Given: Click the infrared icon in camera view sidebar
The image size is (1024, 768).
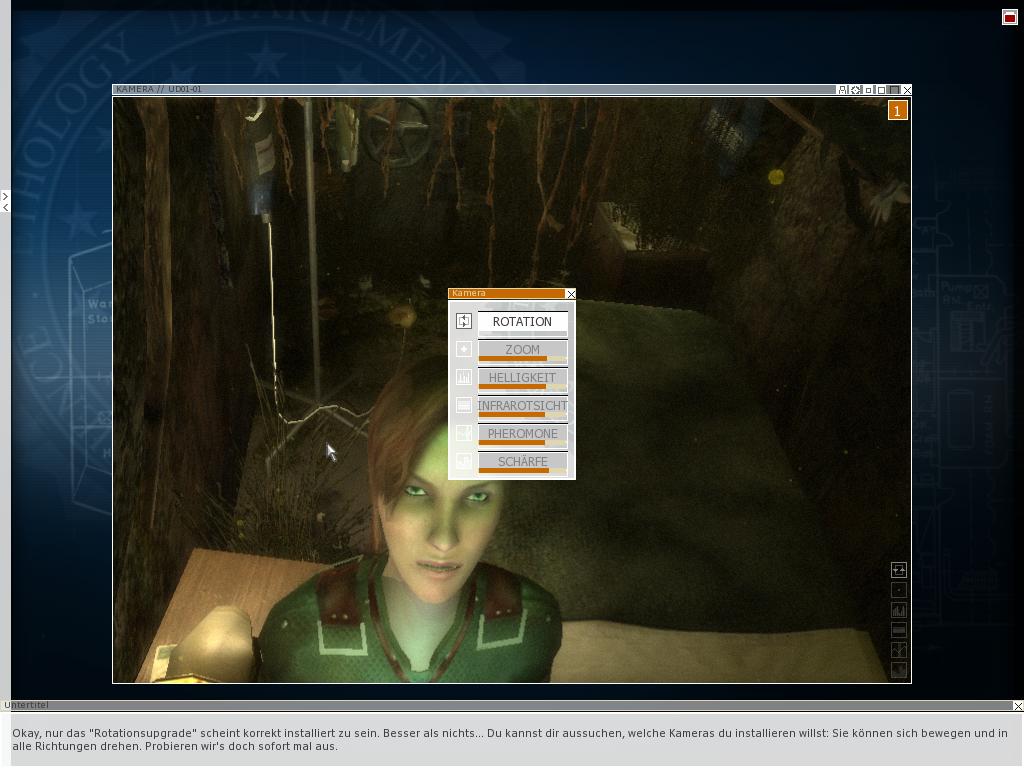Looking at the screenshot, I should coord(898,630).
